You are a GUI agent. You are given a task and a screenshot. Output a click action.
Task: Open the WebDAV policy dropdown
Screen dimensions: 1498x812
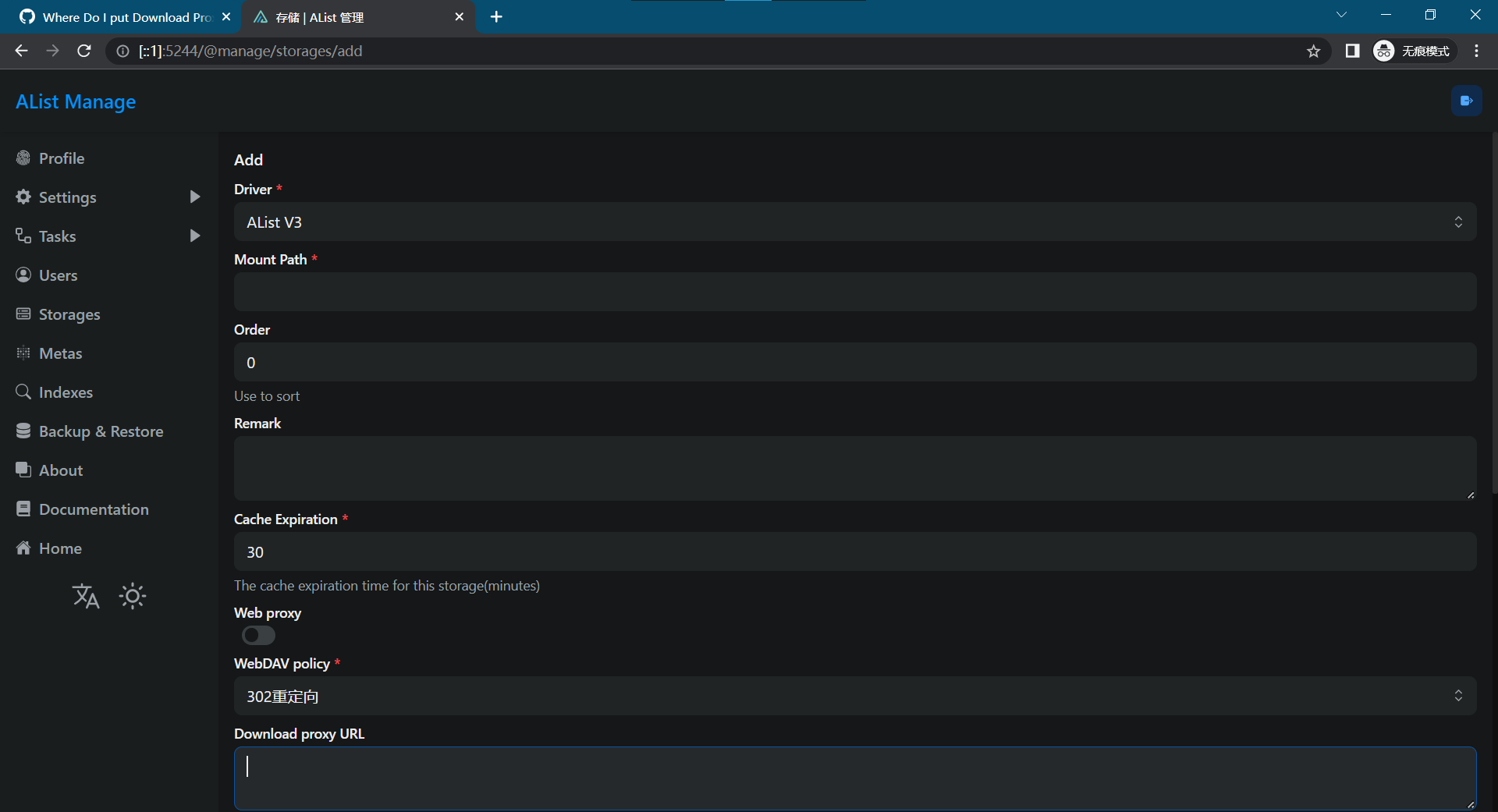855,696
